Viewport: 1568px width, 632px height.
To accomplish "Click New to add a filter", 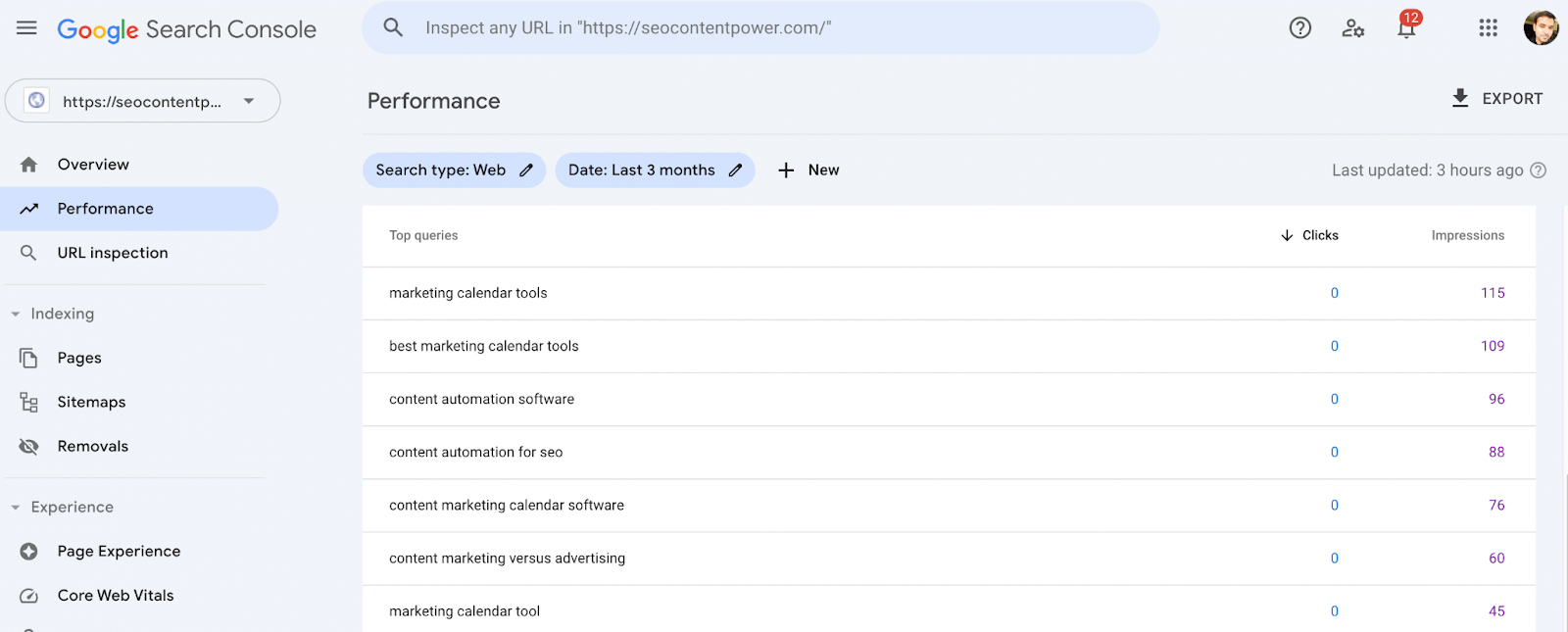I will click(808, 170).
